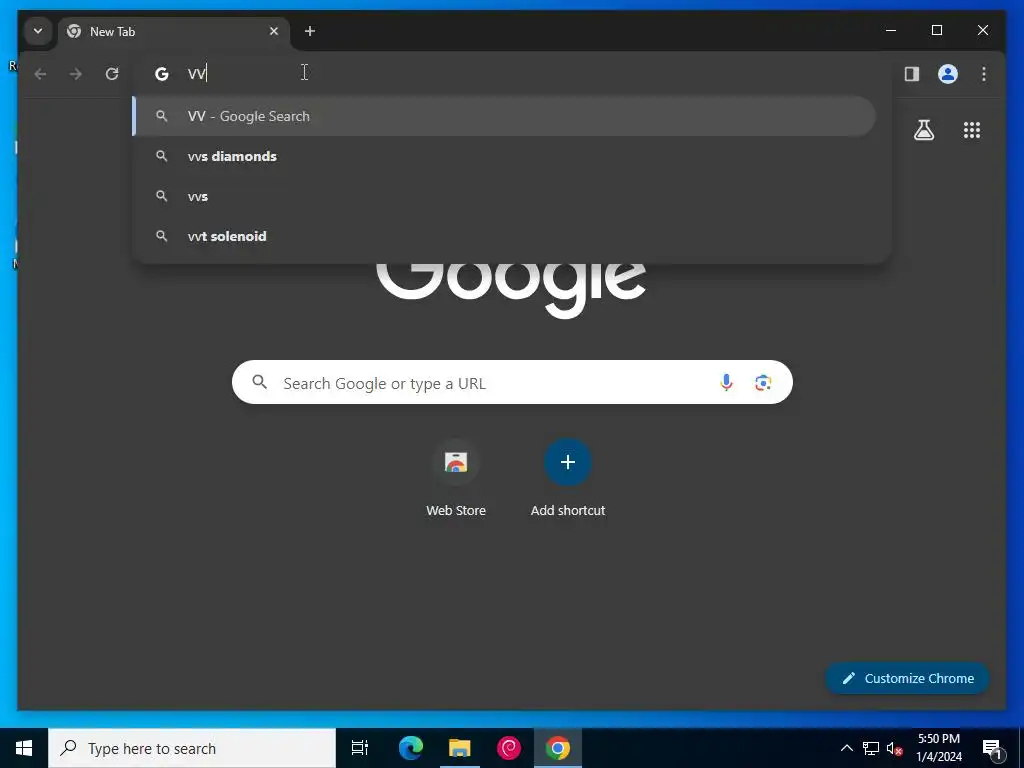Click the Customize Chrome button
This screenshot has width=1024, height=768.
(x=908, y=679)
